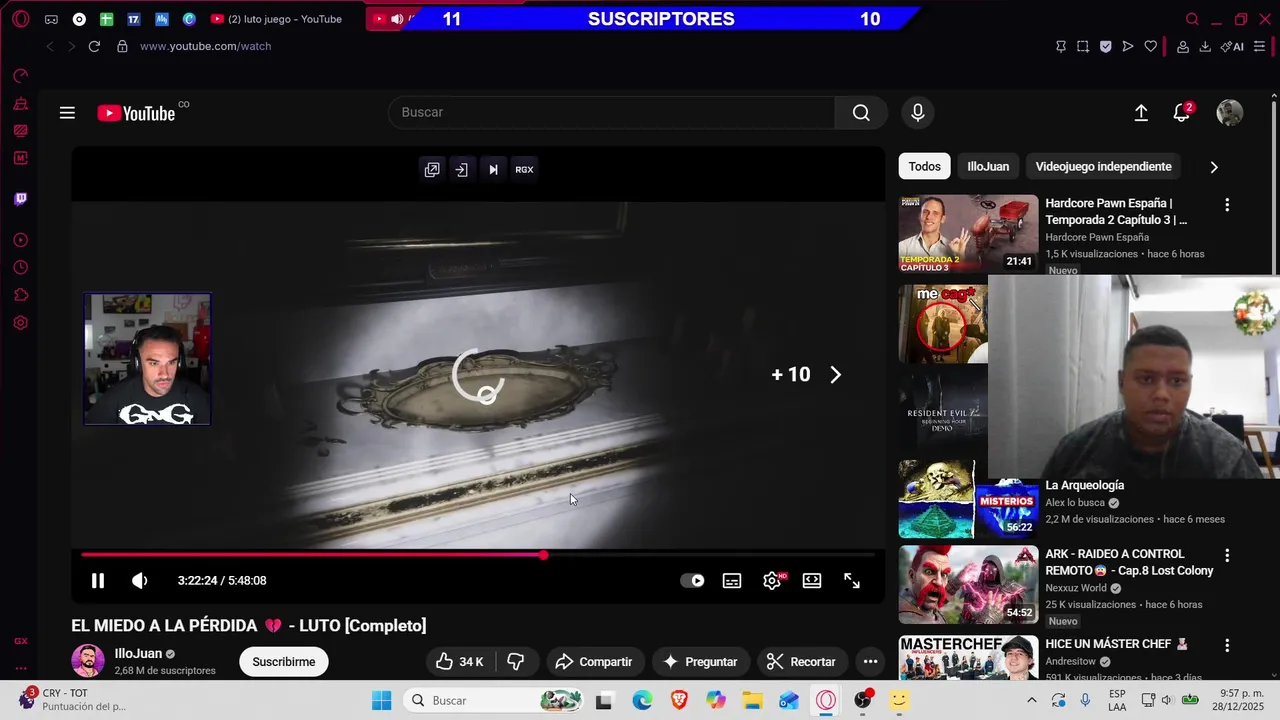1280x720 pixels.
Task: Open Opera ad blocker shield icon
Action: [1105, 46]
